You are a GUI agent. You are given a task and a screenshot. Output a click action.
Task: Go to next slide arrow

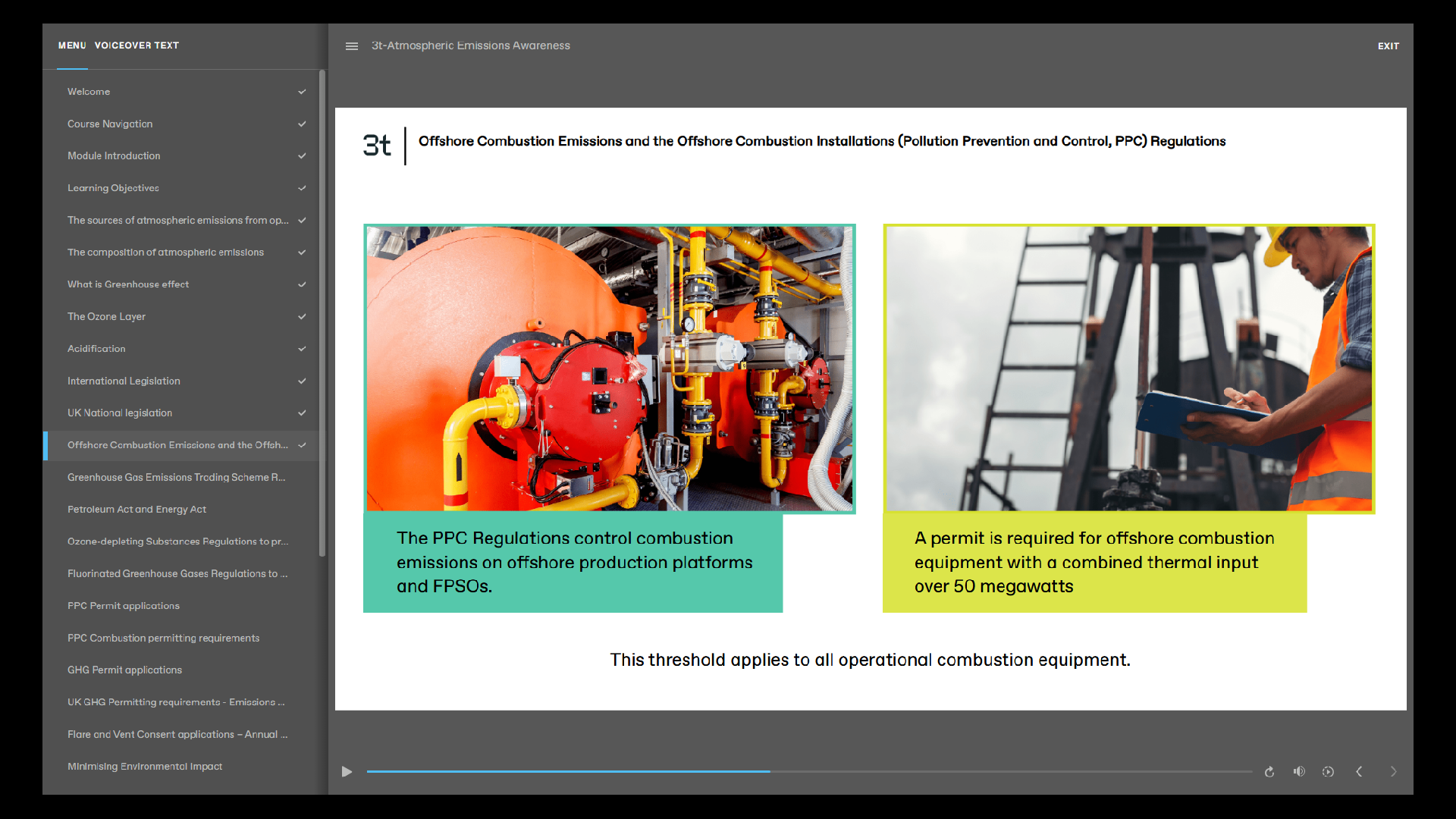tap(1393, 772)
